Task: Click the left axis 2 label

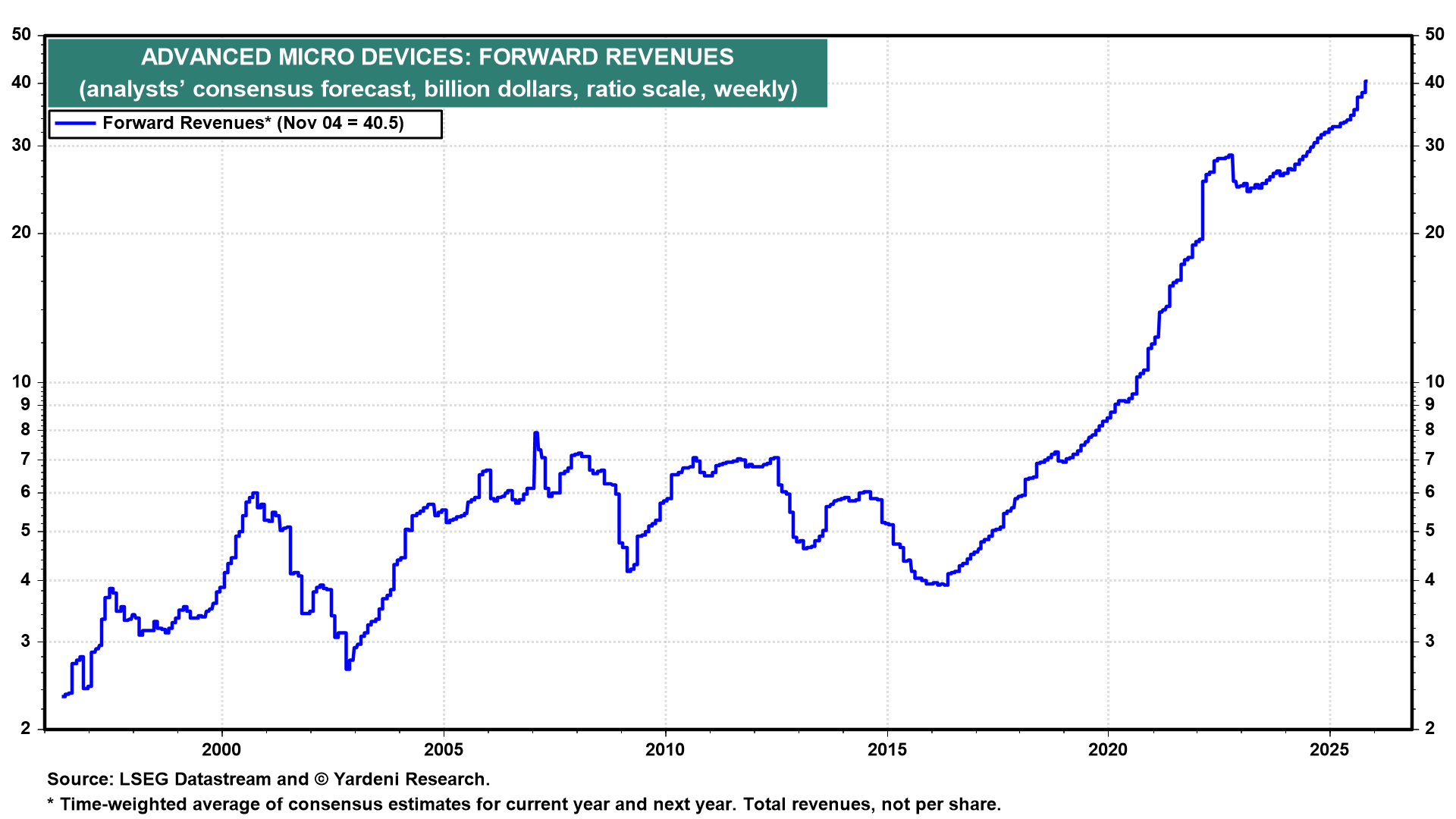Action: (x=27, y=729)
